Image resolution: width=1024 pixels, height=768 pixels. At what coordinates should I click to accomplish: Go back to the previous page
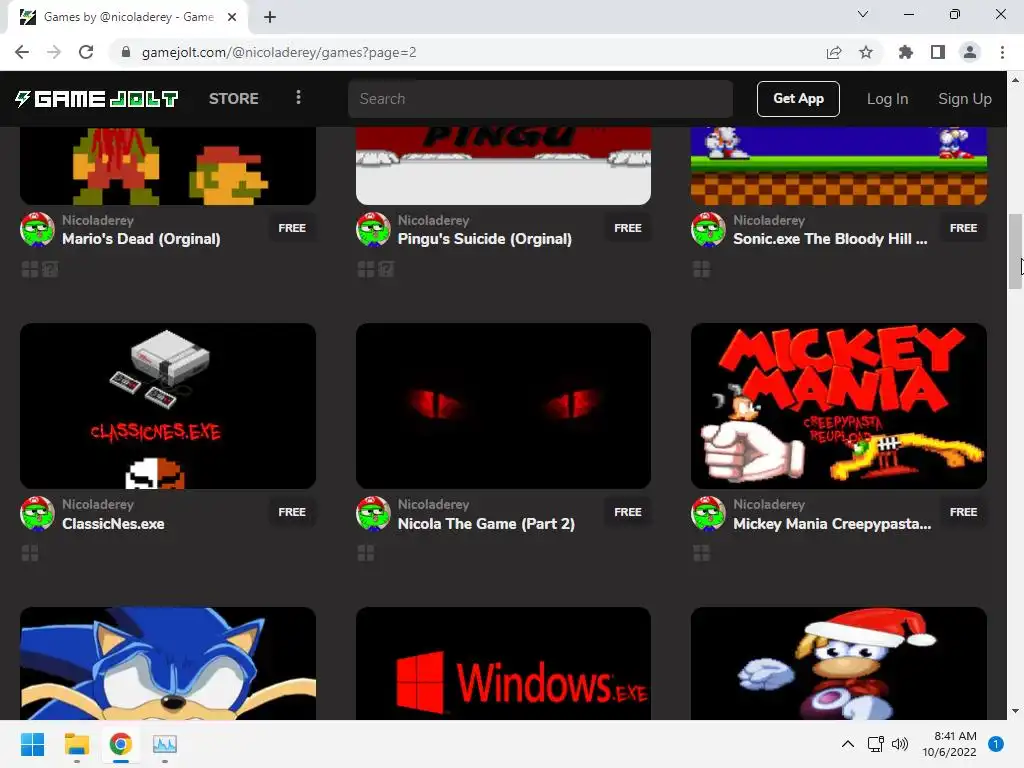point(22,52)
